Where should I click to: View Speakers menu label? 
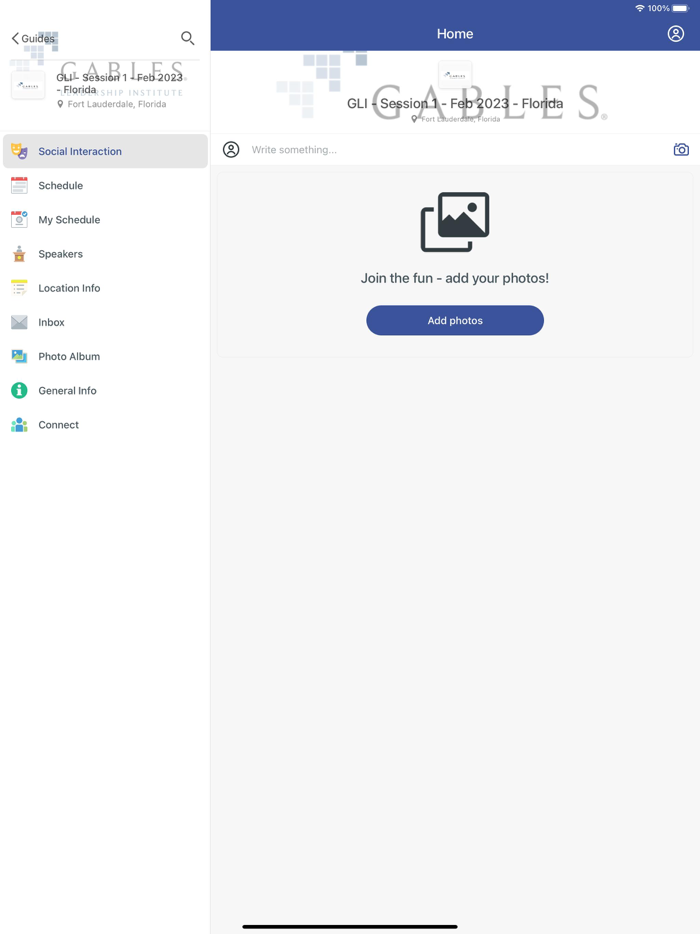point(61,254)
